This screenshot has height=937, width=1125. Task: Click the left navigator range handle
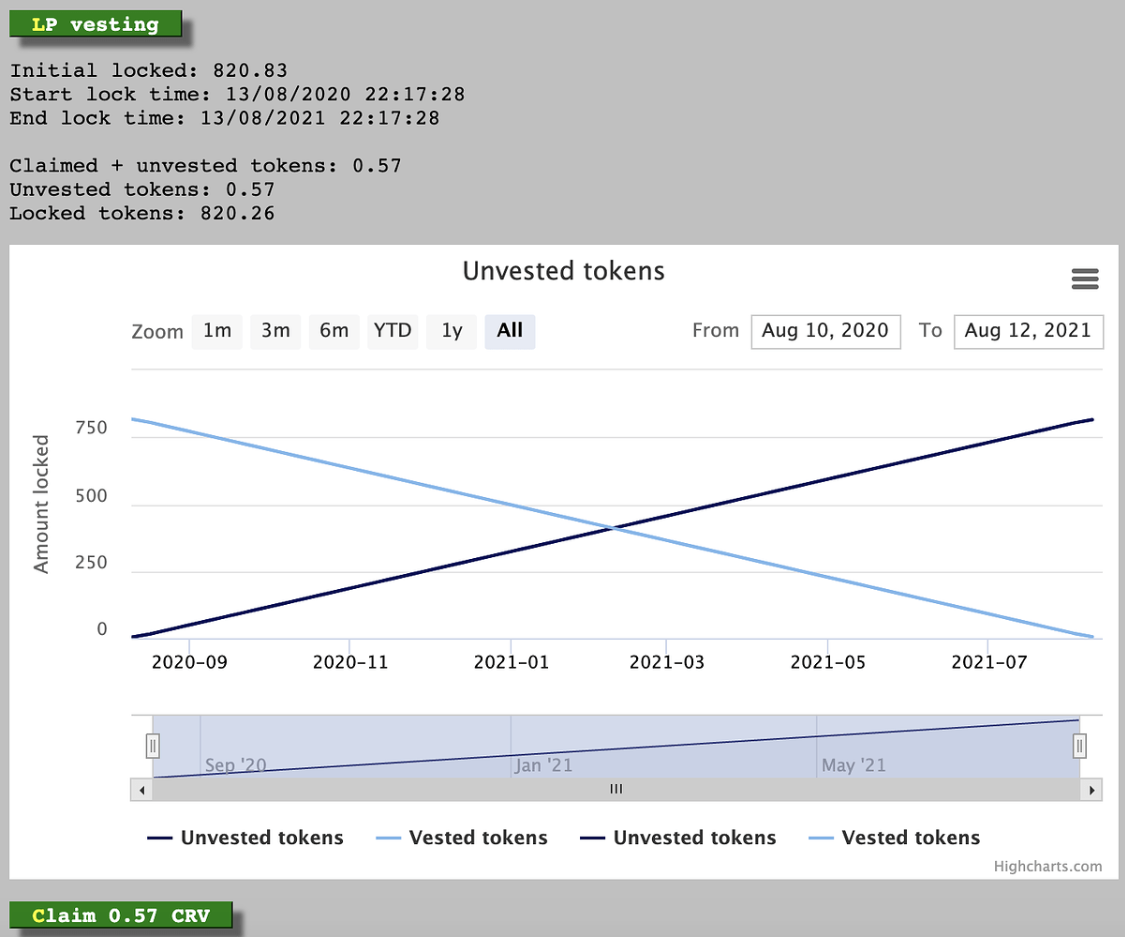pos(153,746)
